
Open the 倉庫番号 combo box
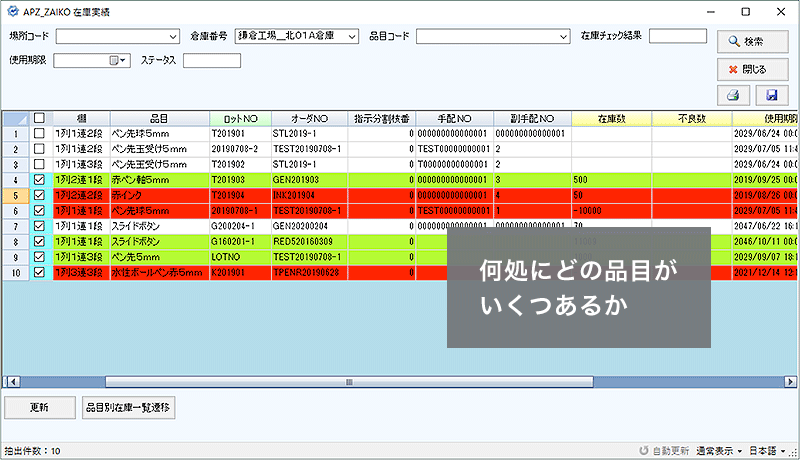click(350, 37)
